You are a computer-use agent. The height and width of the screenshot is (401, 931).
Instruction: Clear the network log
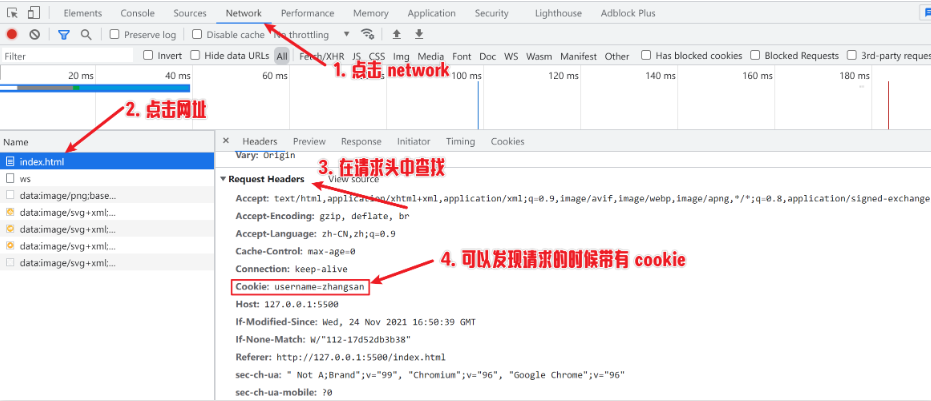click(x=34, y=34)
